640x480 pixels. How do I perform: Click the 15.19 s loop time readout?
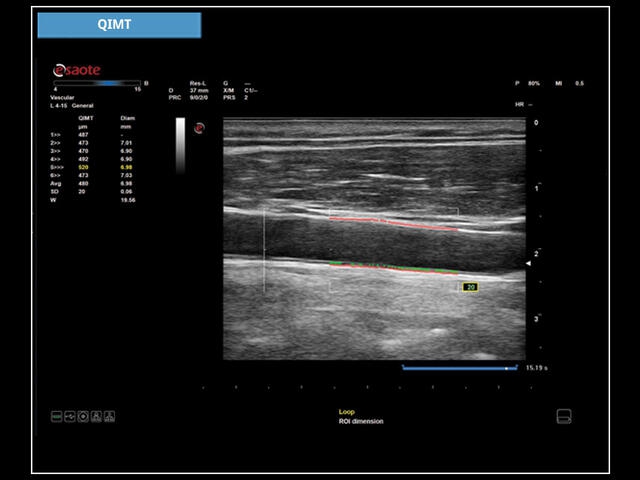tap(536, 368)
